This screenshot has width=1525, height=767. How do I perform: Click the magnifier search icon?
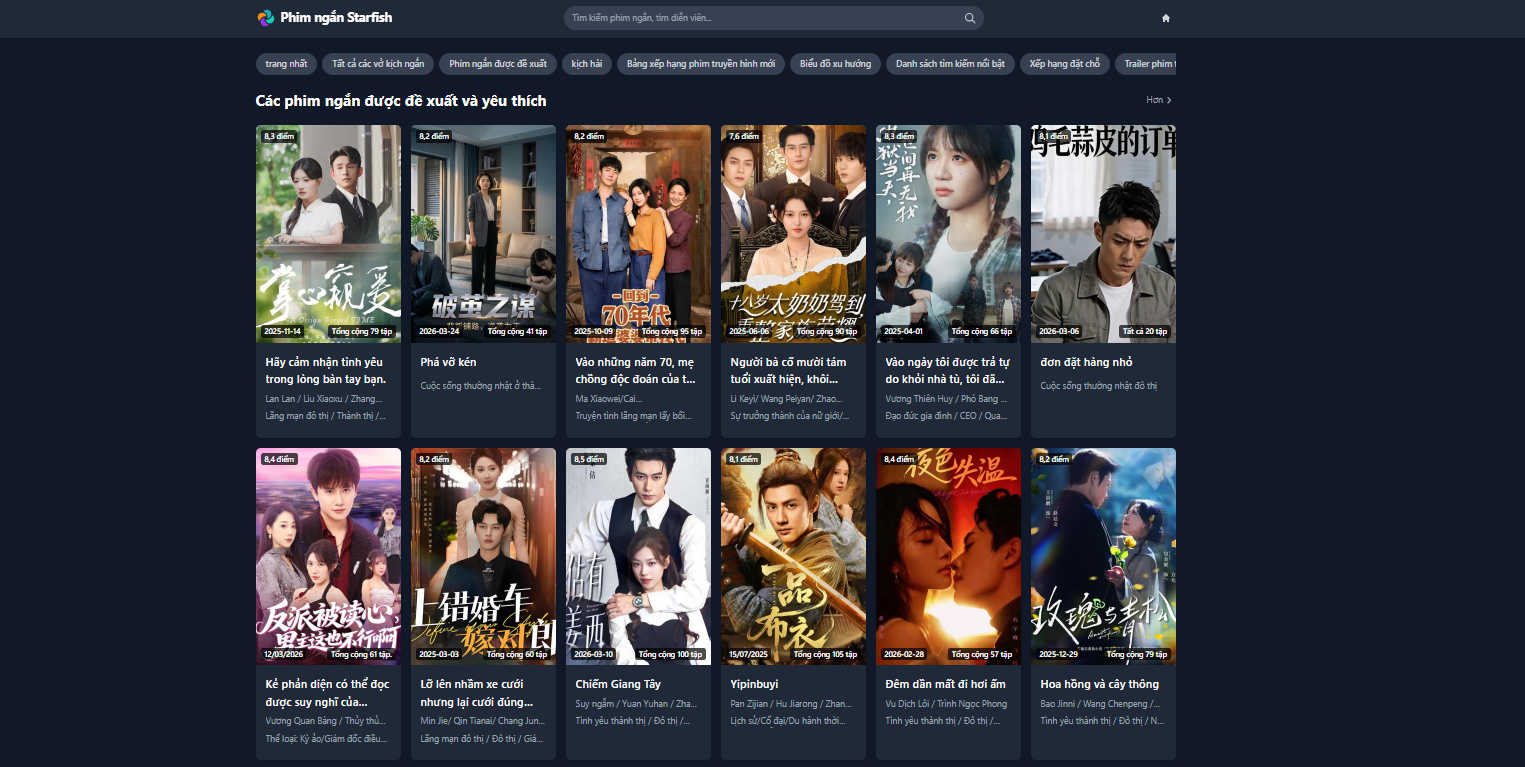(969, 18)
